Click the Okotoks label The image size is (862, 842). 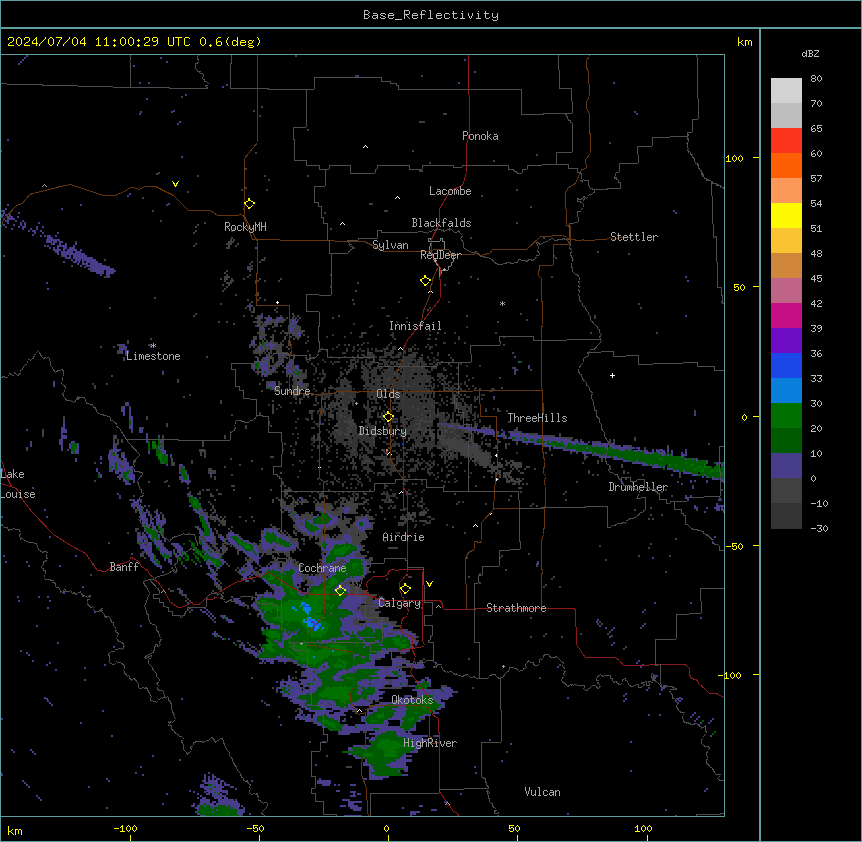click(412, 700)
